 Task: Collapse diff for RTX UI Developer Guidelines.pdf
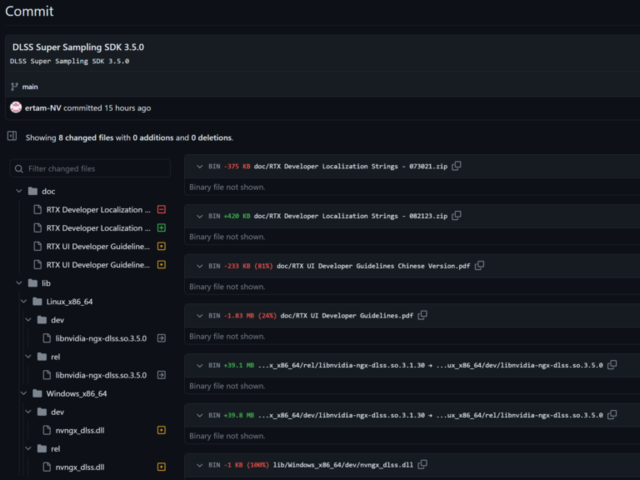pyautogui.click(x=199, y=316)
